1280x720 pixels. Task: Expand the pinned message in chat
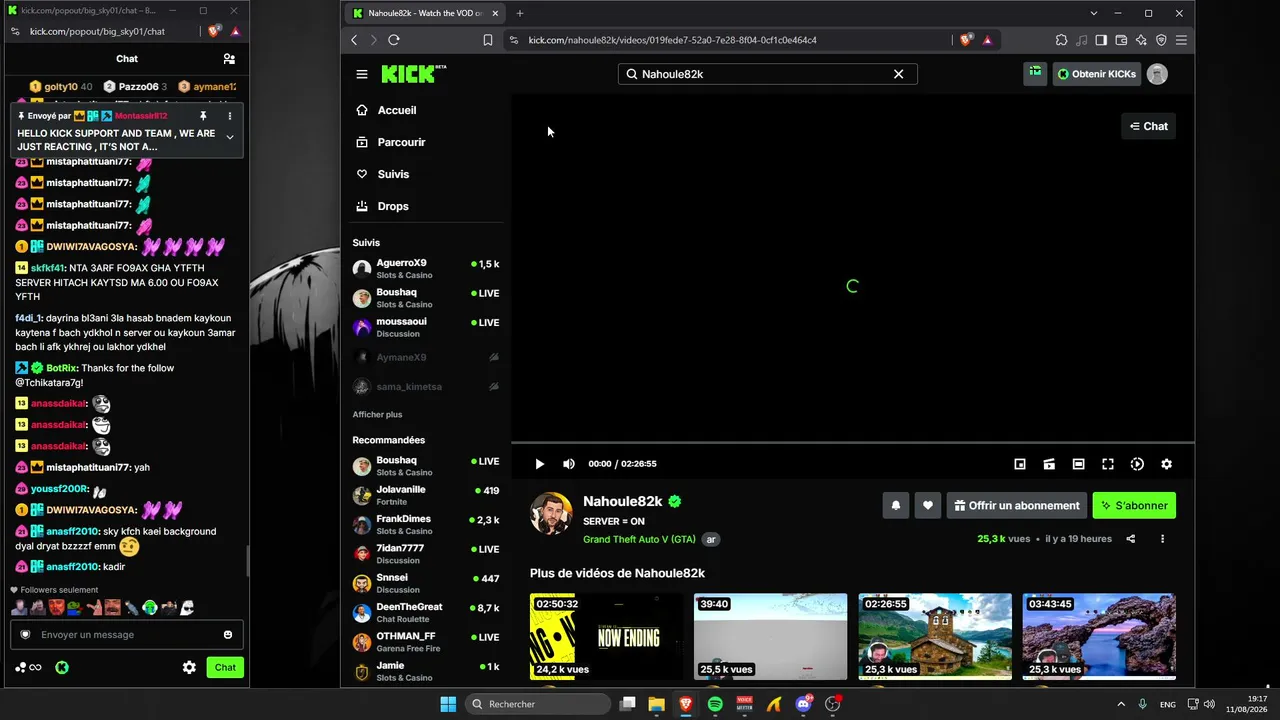(x=230, y=137)
